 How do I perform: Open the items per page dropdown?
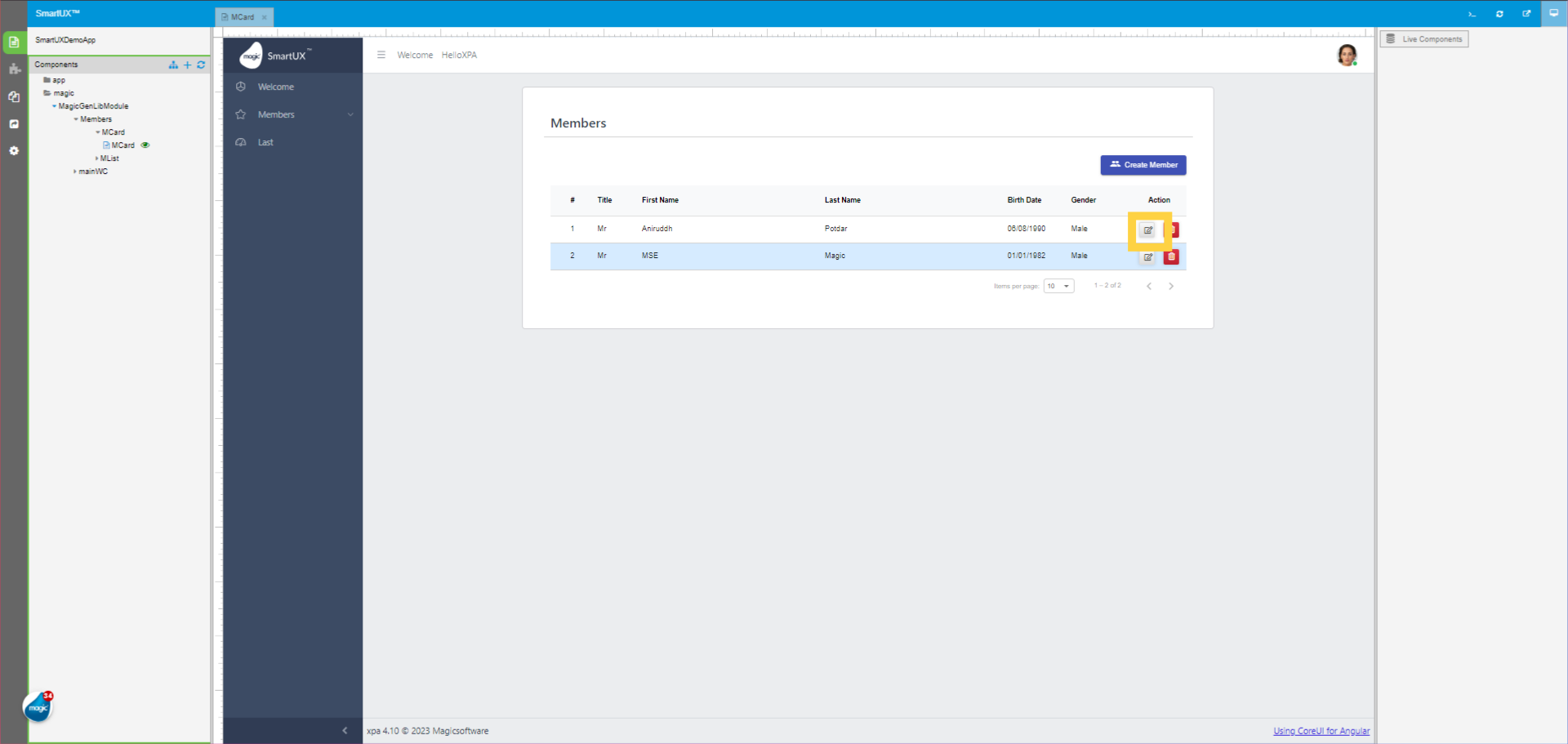(x=1059, y=286)
